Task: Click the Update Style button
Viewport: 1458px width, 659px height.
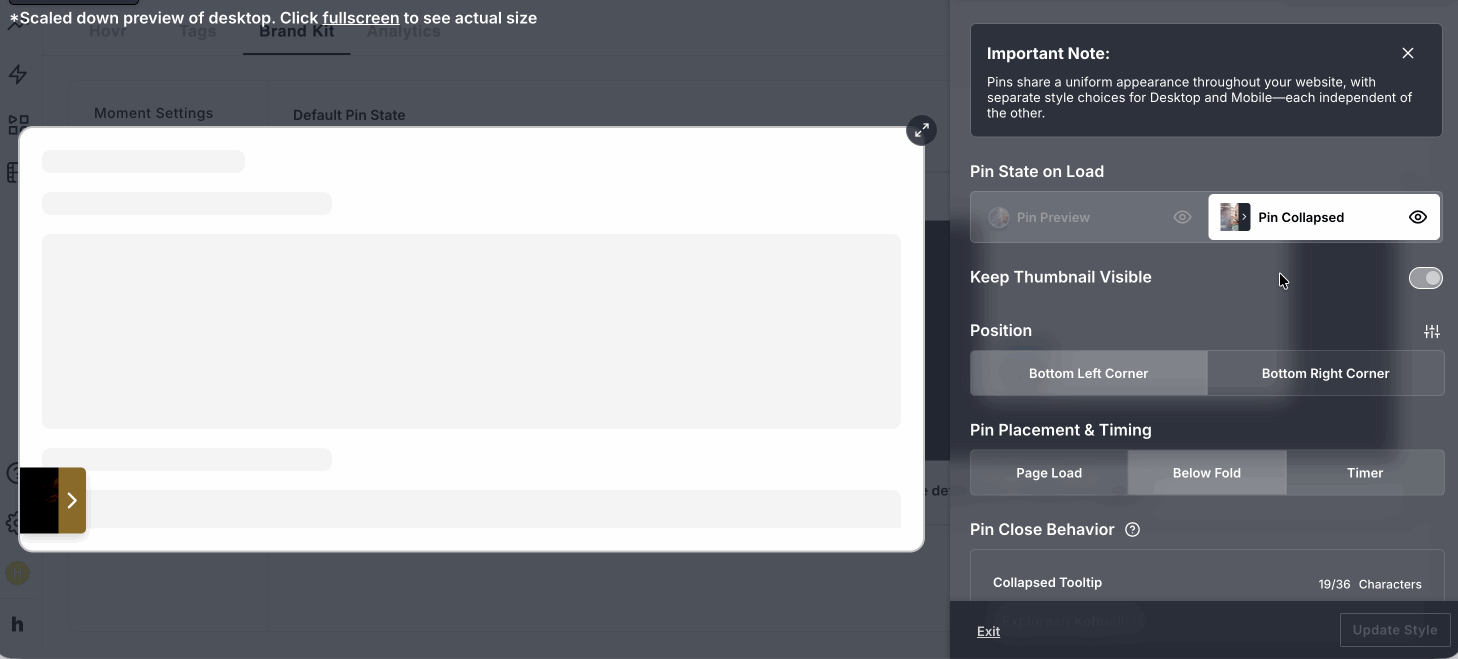Action: pos(1395,630)
